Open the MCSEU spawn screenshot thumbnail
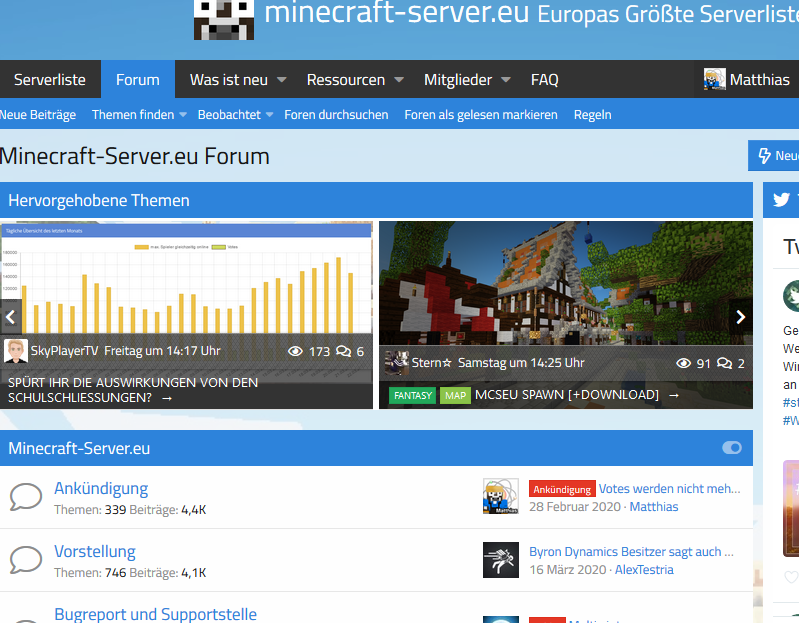 pos(566,283)
